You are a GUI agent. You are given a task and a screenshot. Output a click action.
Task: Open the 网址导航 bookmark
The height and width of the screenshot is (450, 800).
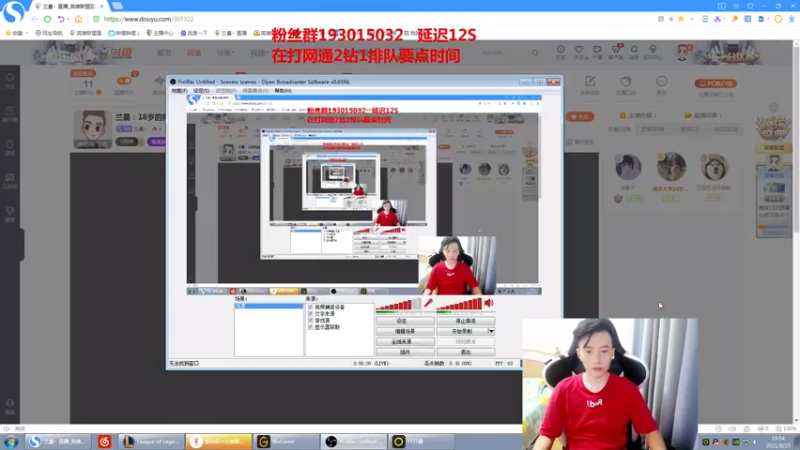click(49, 33)
